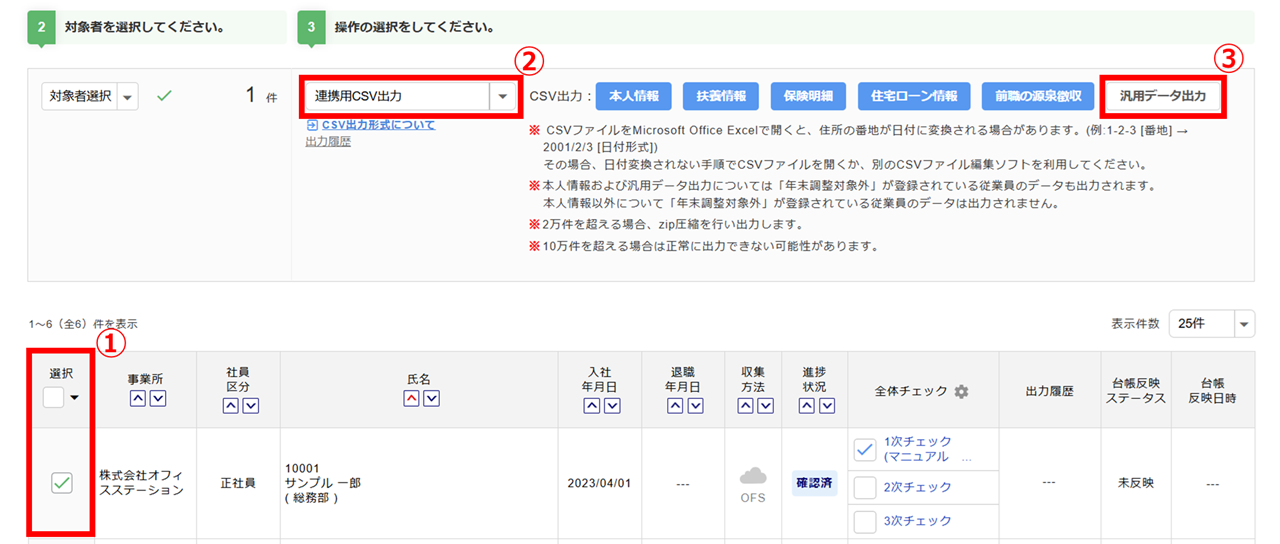Click the gear icon beside 全体チェック

coord(961,392)
